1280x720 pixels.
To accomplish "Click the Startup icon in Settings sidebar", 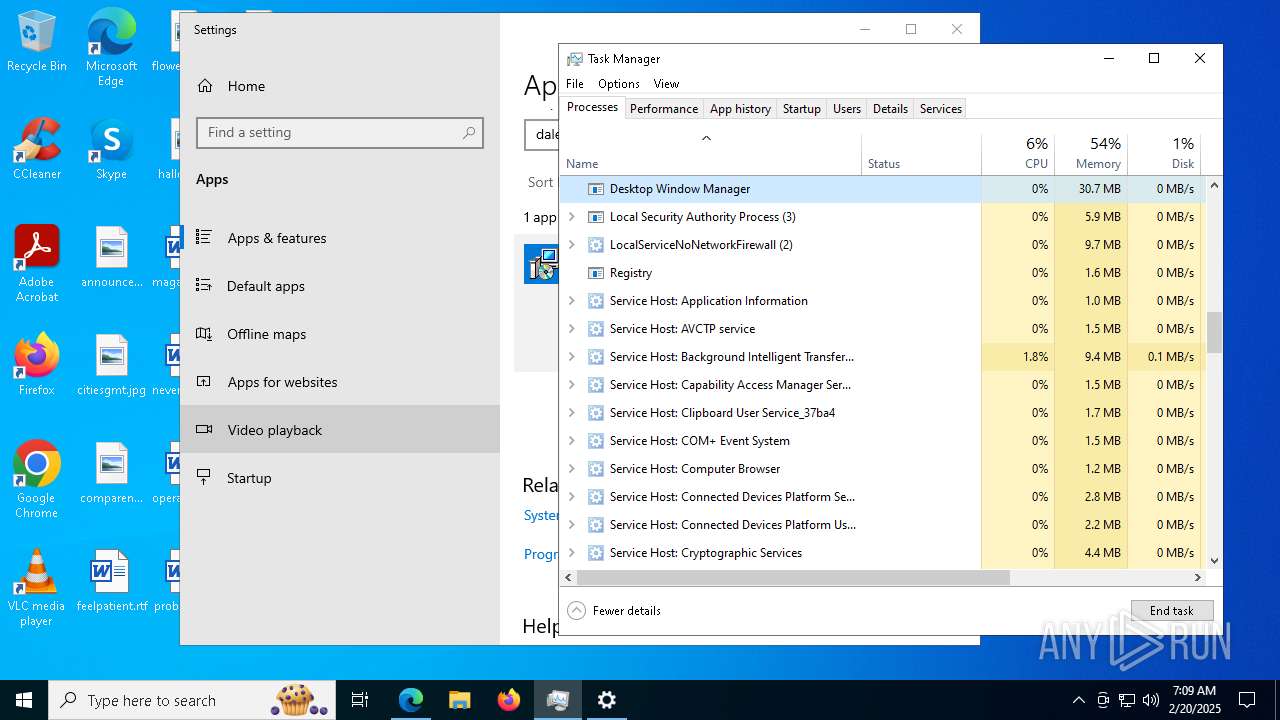I will pyautogui.click(x=204, y=478).
